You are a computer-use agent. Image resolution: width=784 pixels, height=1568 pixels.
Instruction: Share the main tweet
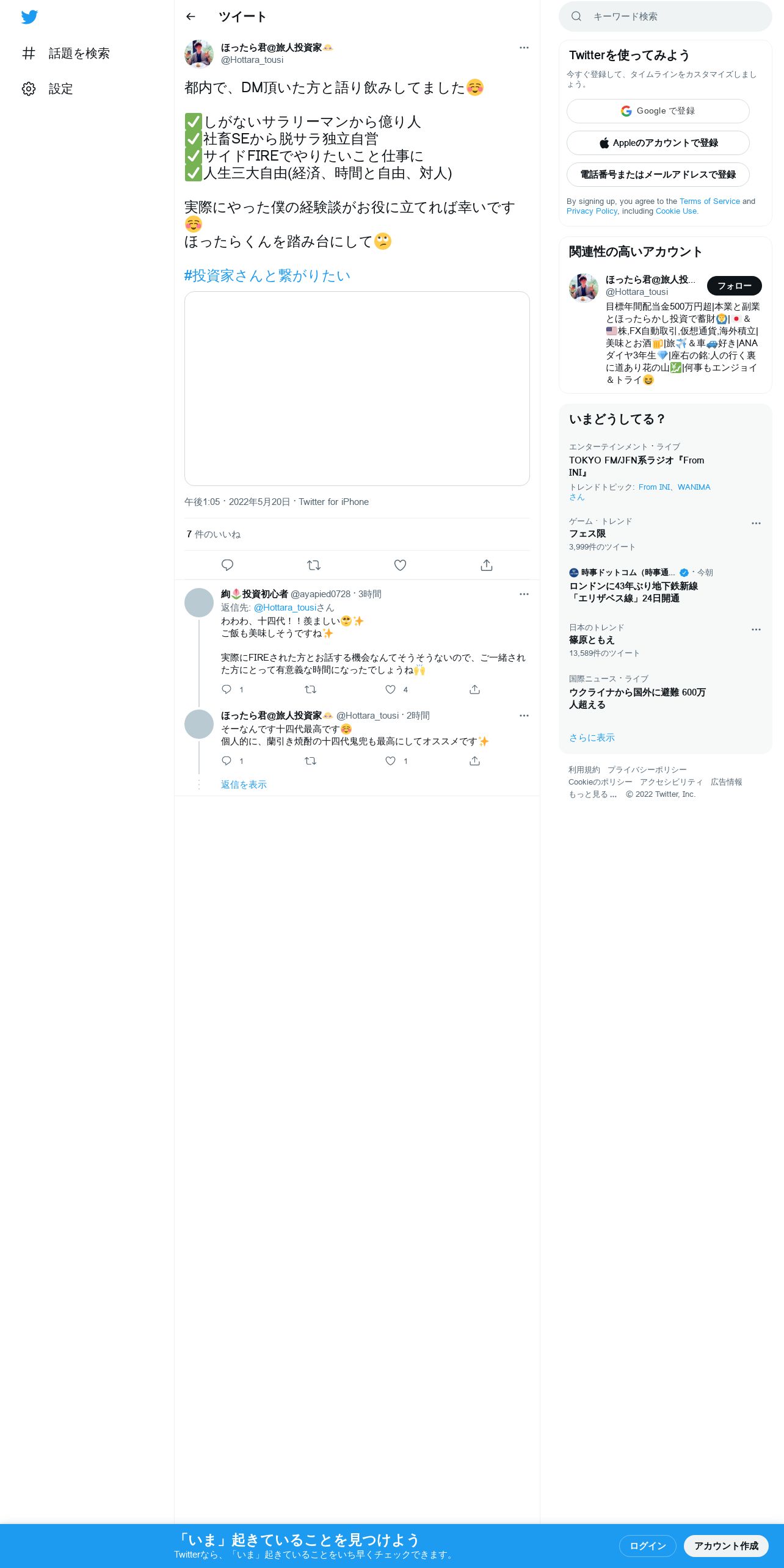pos(487,565)
